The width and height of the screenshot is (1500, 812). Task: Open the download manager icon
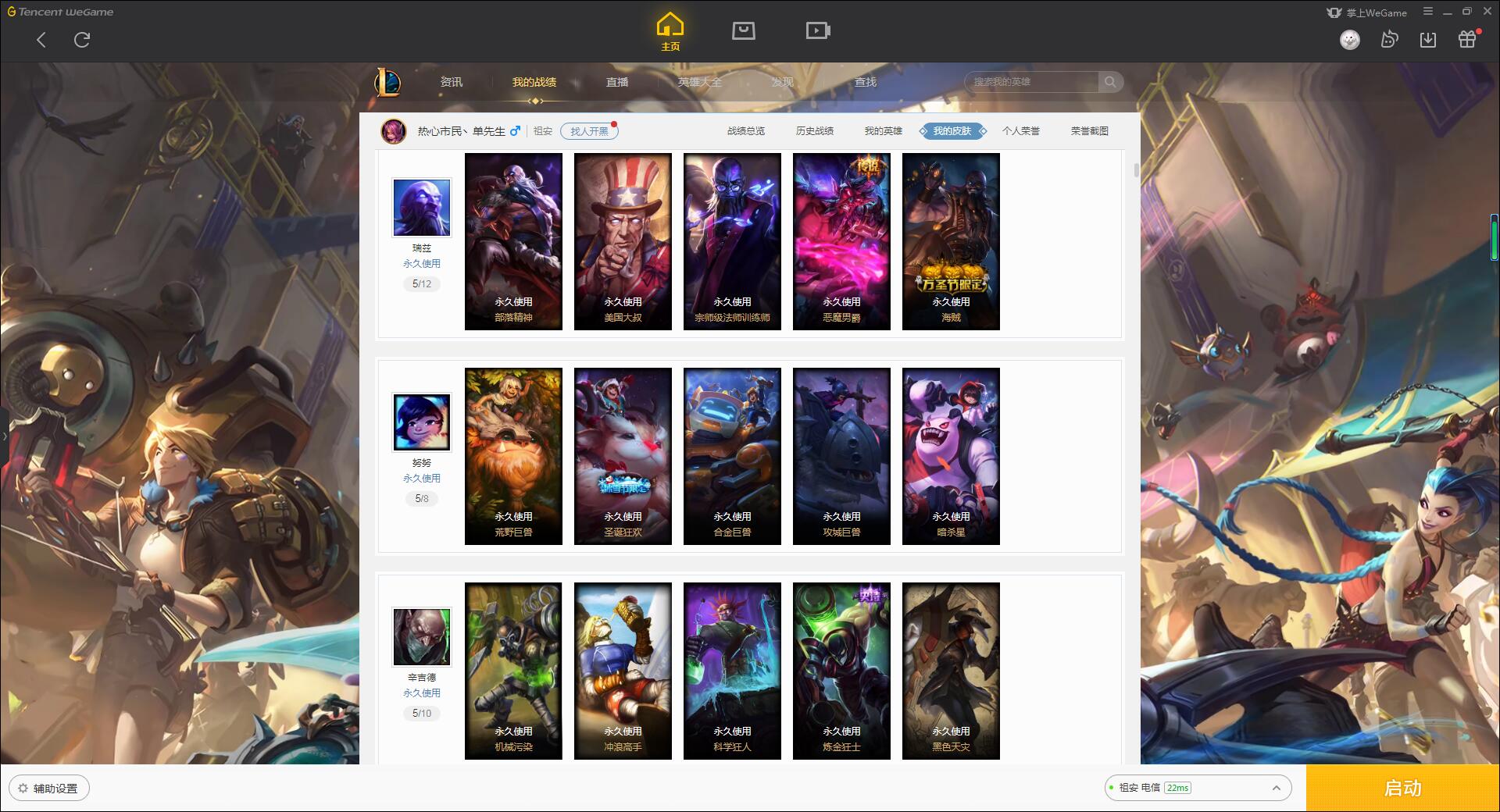pos(1428,40)
